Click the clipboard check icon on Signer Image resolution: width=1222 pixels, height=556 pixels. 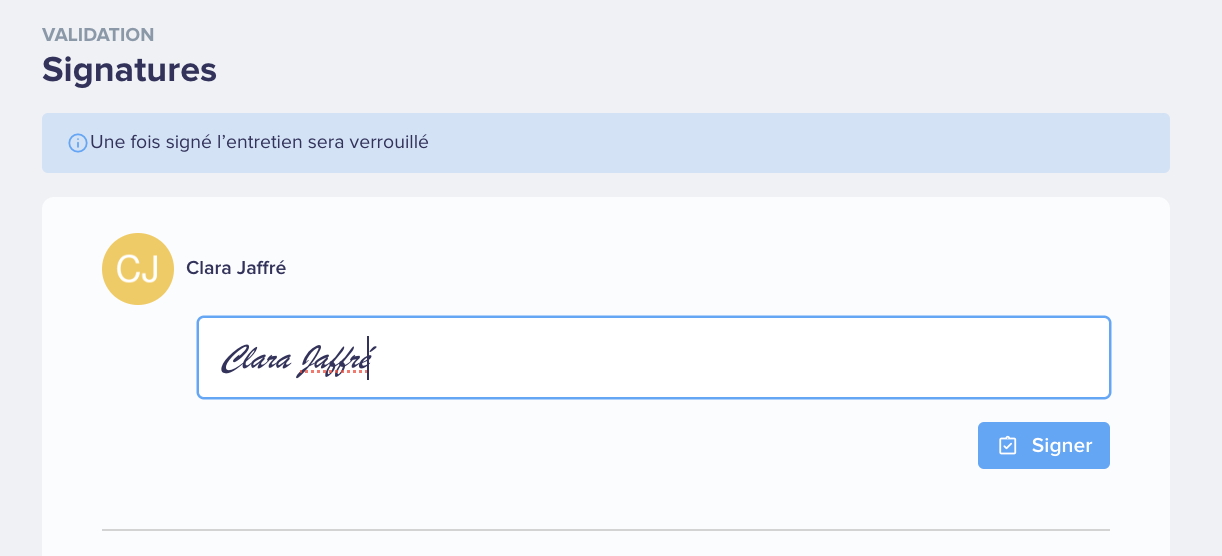coord(1008,445)
